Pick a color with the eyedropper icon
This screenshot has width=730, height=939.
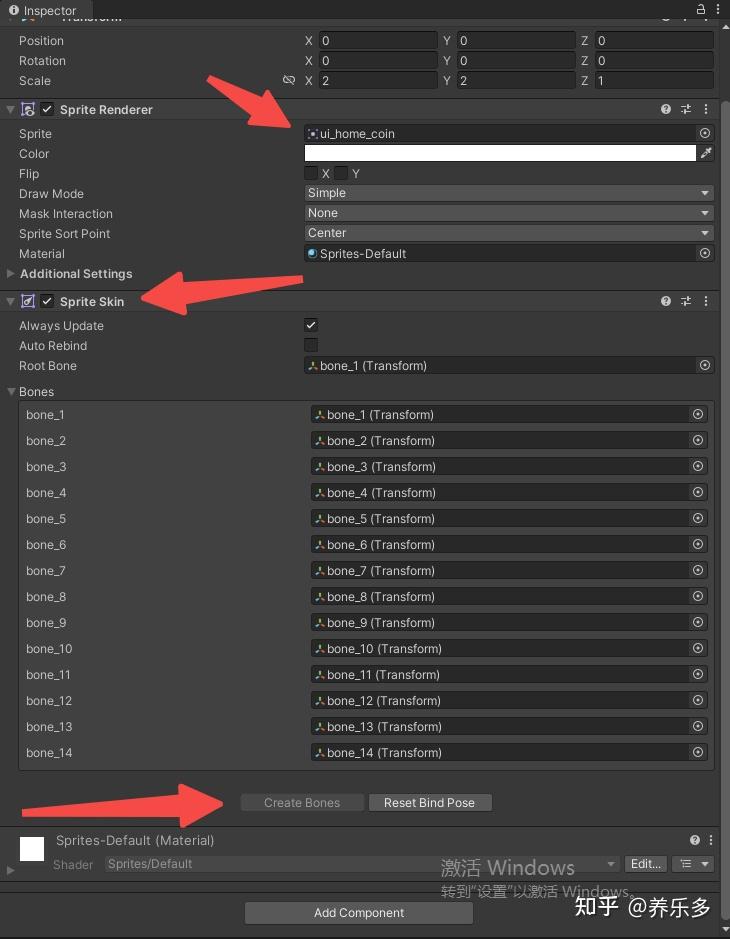pyautogui.click(x=706, y=153)
